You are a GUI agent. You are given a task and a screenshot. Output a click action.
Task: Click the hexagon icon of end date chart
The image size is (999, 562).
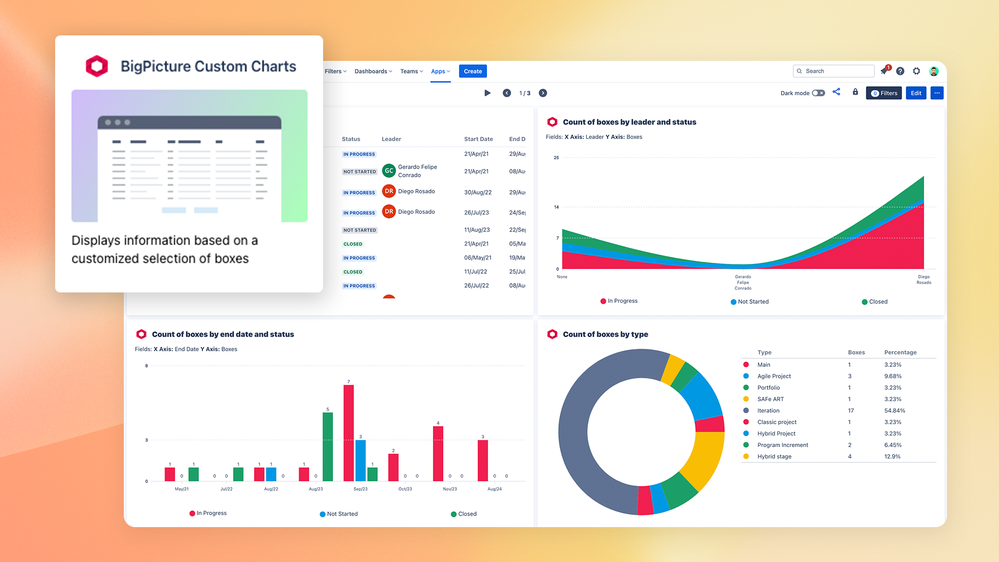(141, 334)
